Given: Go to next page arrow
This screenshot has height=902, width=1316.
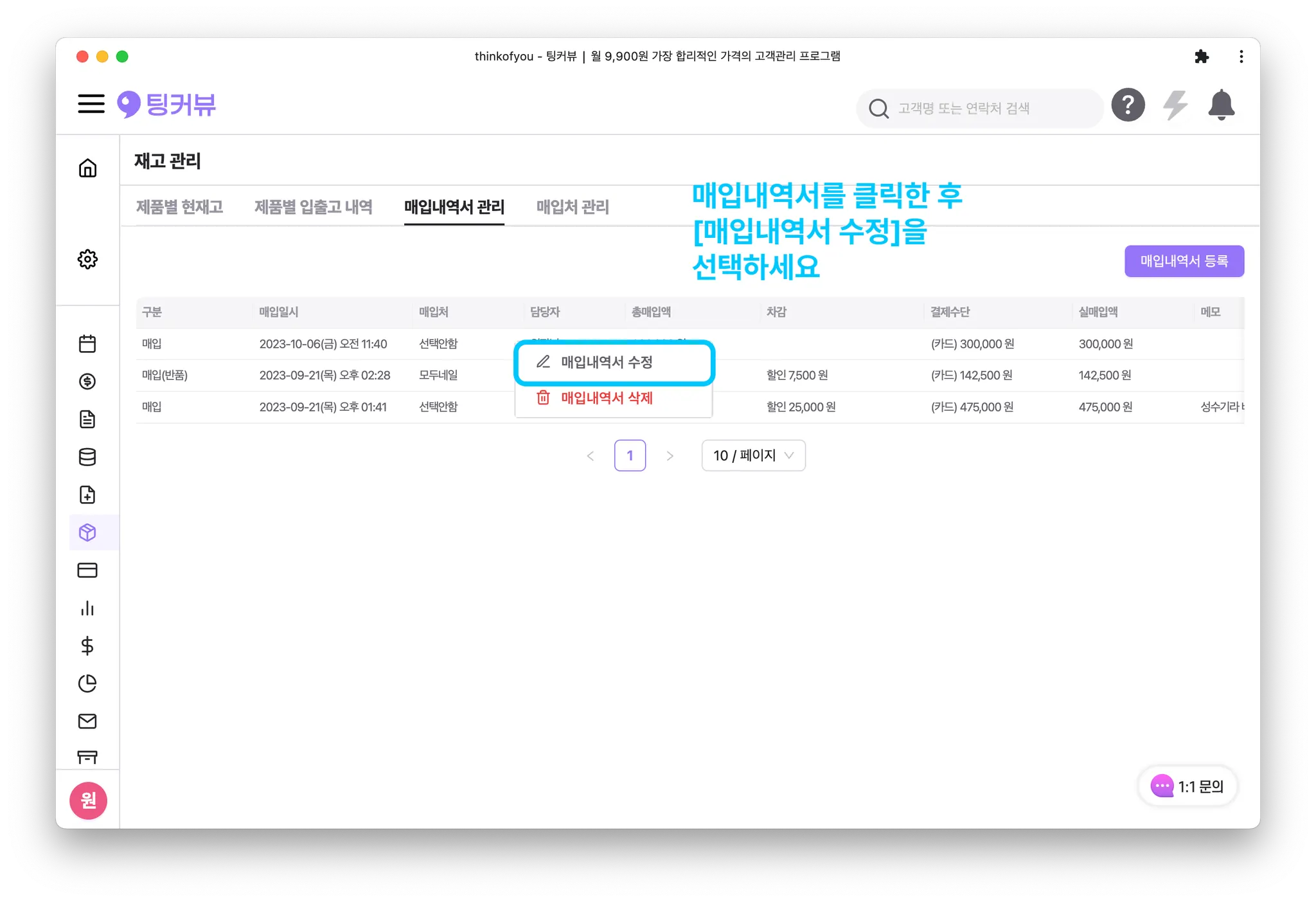Looking at the screenshot, I should coord(670,456).
